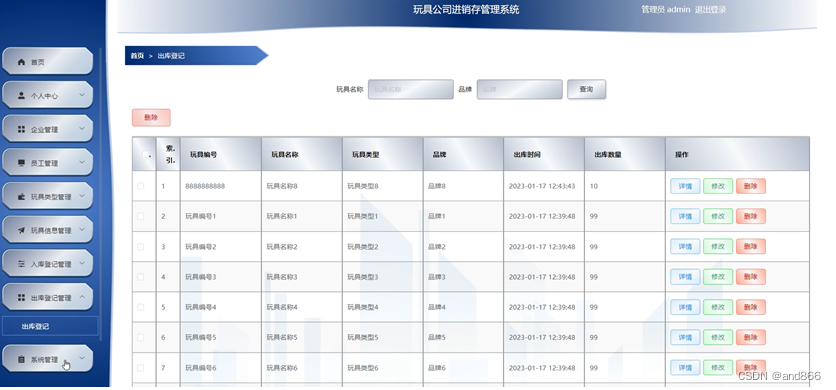Click the grid icon for 出库登记管理

pyautogui.click(x=21, y=297)
